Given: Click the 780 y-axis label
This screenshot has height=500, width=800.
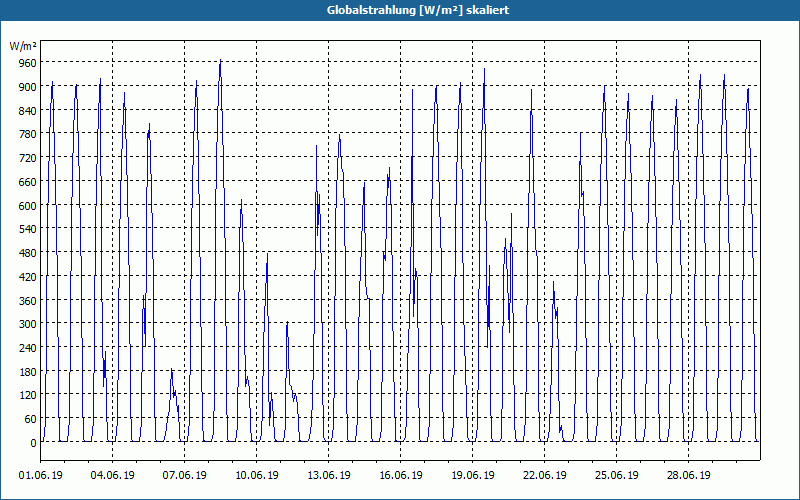Looking at the screenshot, I should pyautogui.click(x=28, y=134).
